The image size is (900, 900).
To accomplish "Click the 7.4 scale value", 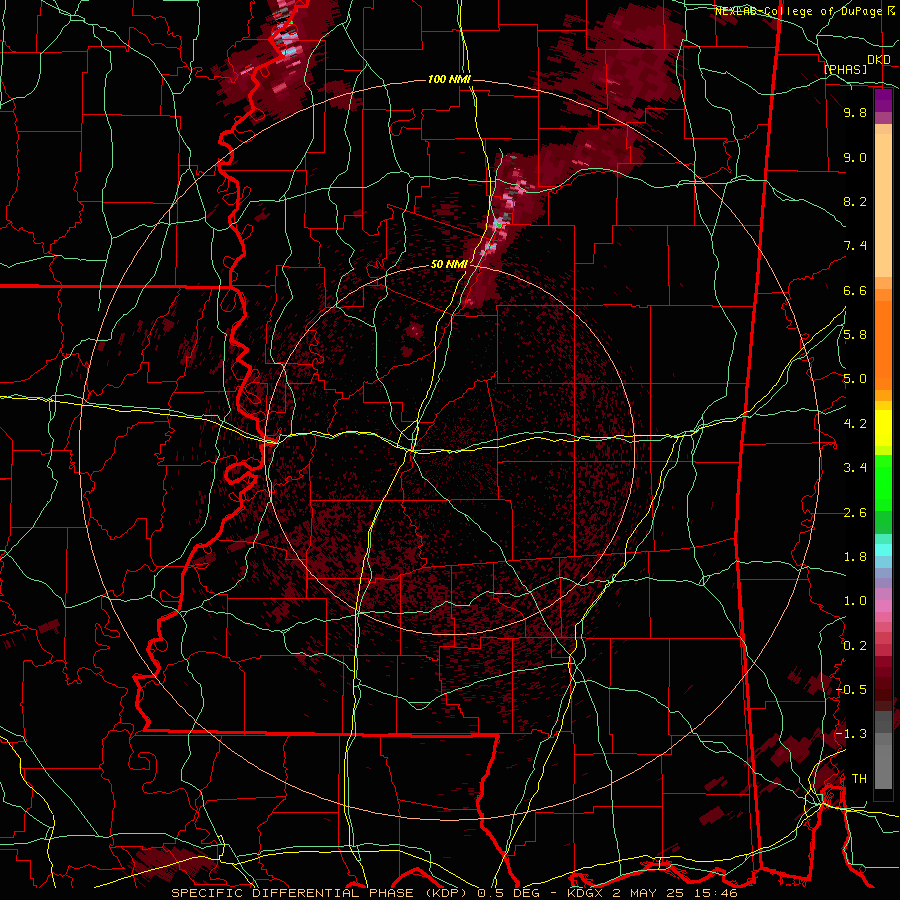I will (x=855, y=246).
